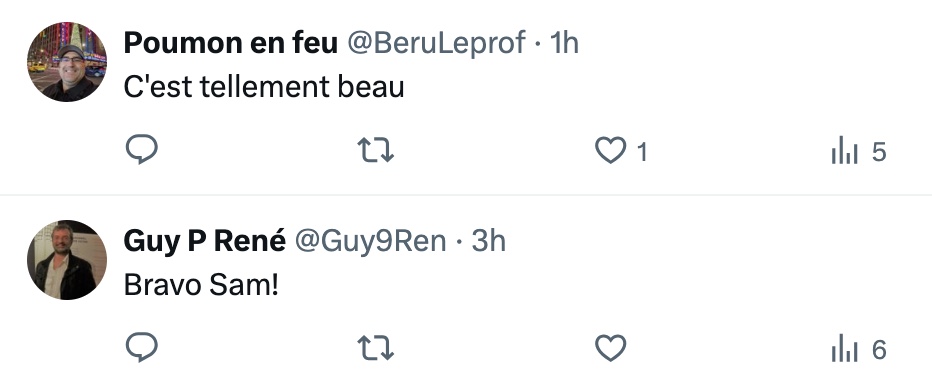Retweet the "Bravo Sam!" post

376,348
